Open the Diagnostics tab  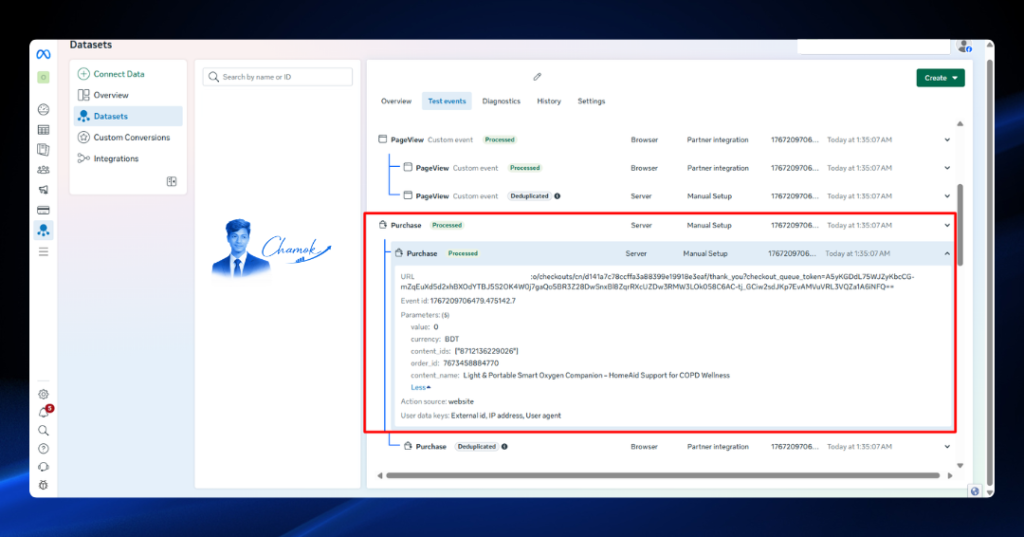tap(501, 101)
